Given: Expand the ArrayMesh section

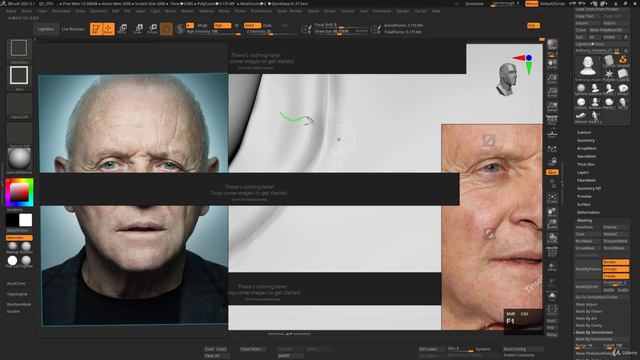Looking at the screenshot, I should tap(587, 148).
